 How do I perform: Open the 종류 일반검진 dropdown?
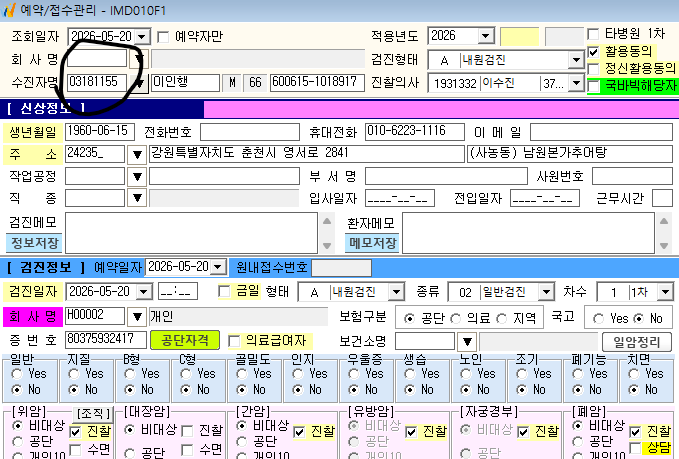(x=546, y=292)
